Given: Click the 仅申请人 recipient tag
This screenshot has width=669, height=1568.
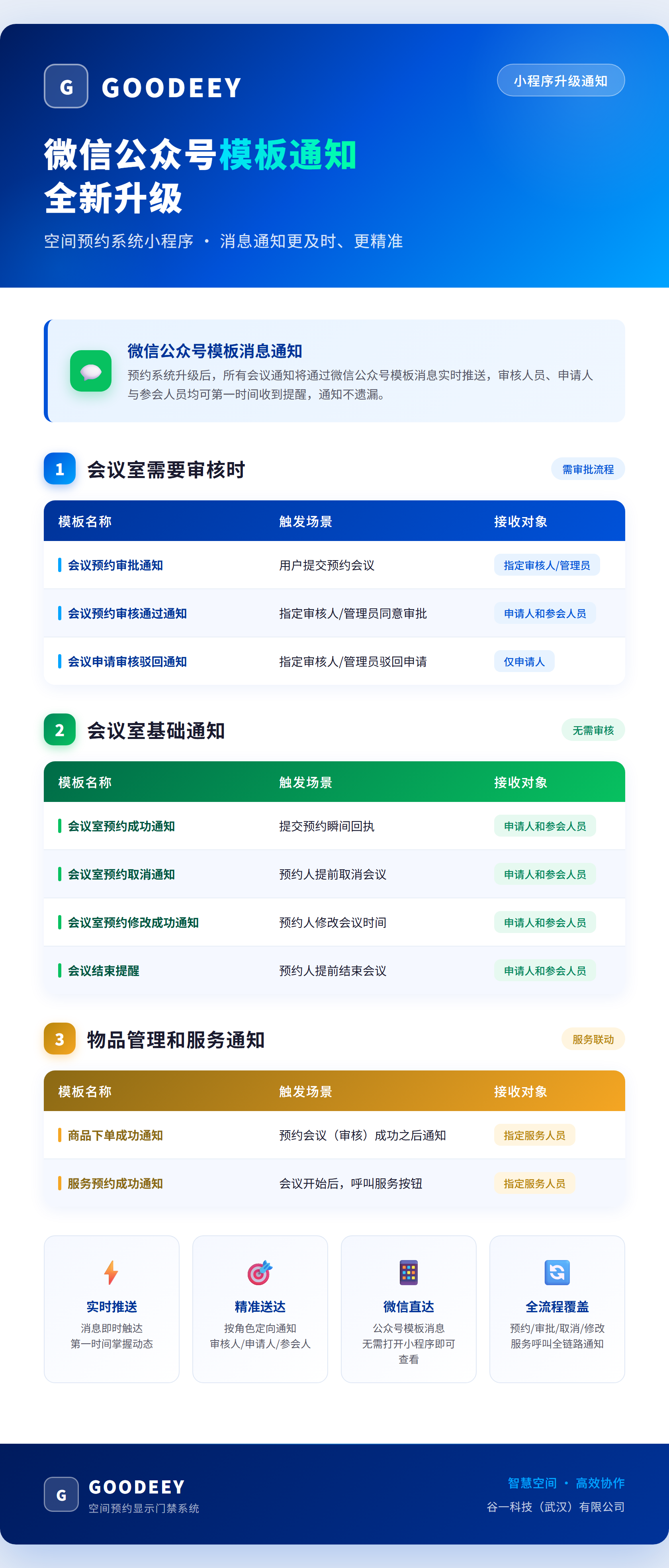Looking at the screenshot, I should 524,661.
